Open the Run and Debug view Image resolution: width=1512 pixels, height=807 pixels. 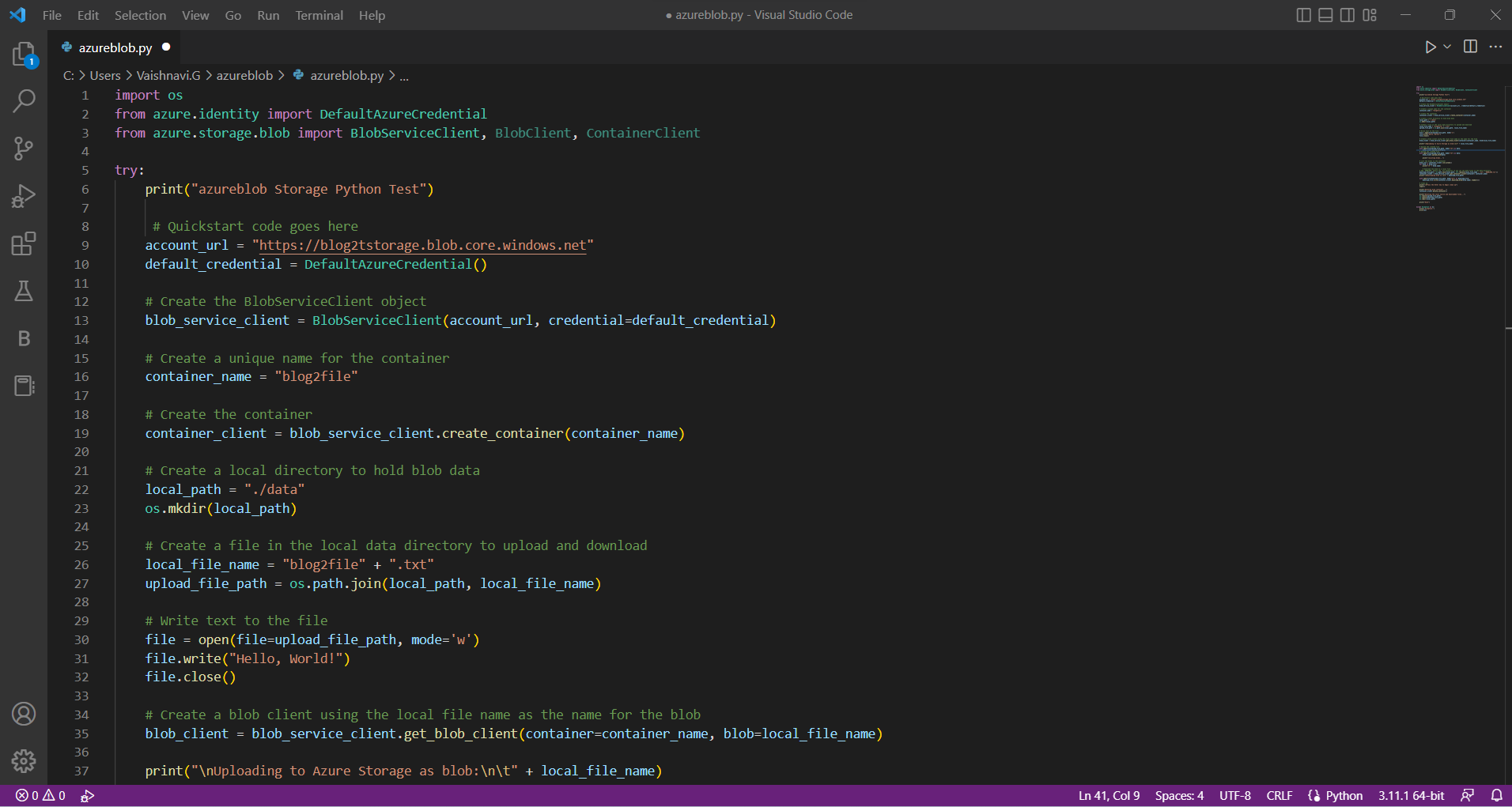click(x=25, y=196)
